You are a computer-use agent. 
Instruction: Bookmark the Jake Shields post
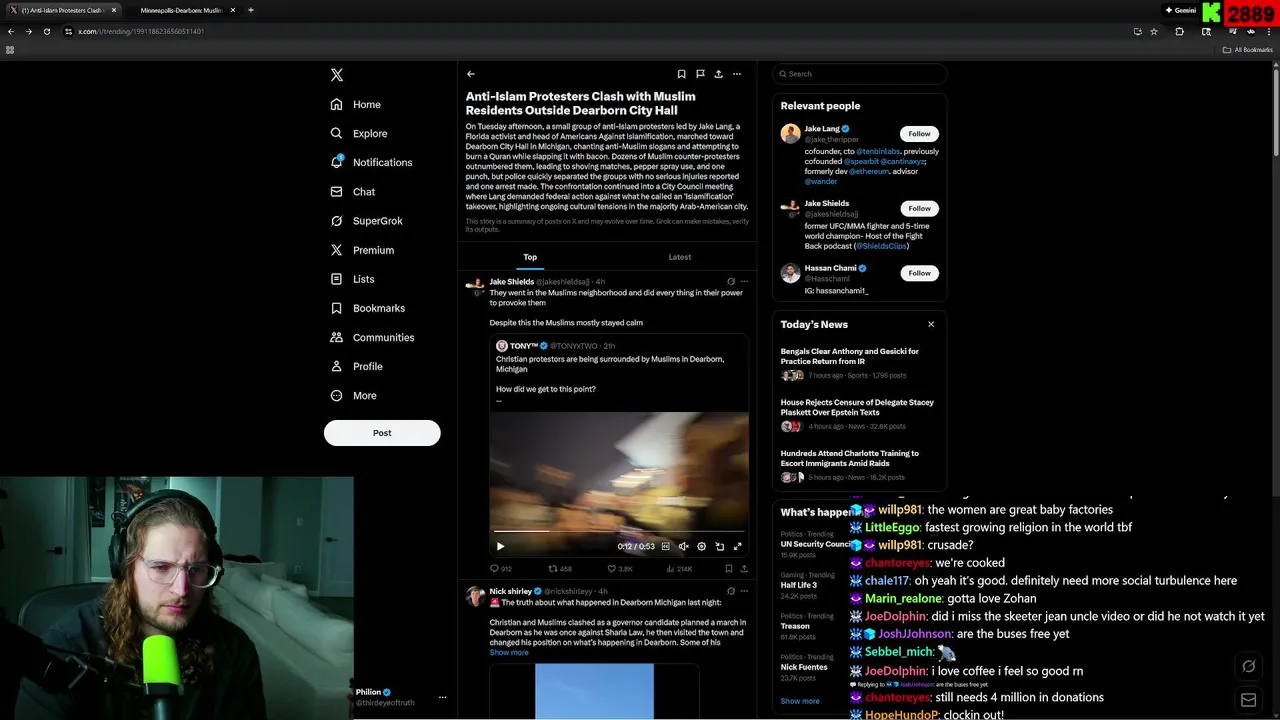tap(728, 569)
